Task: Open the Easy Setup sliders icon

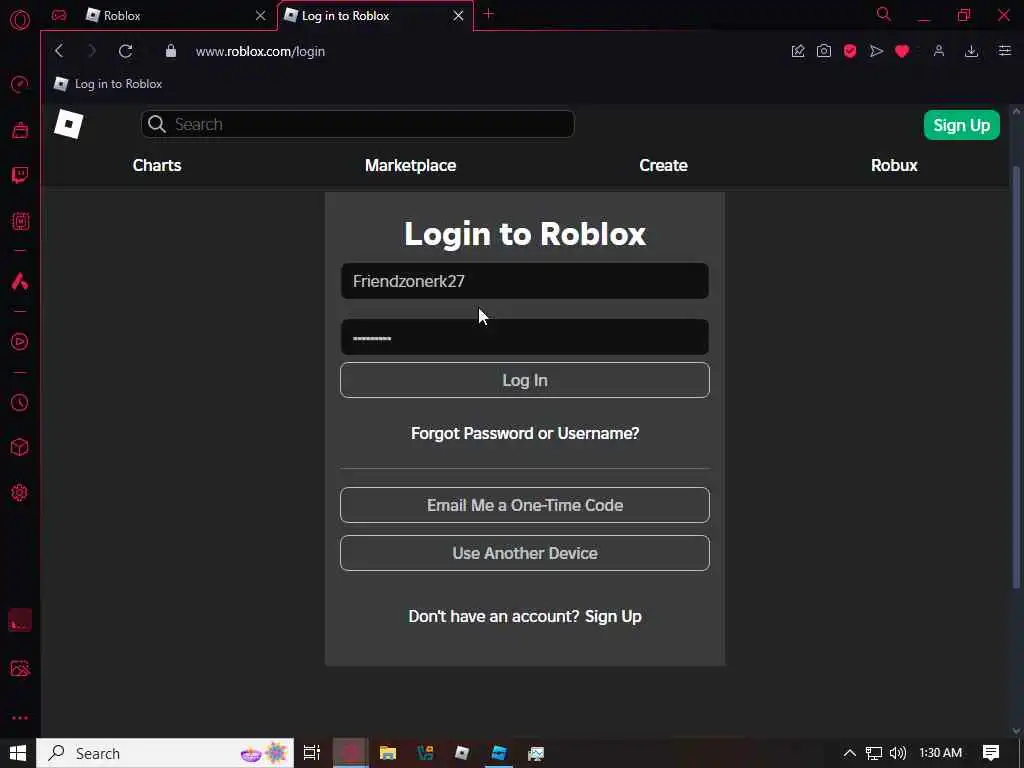Action: tap(1004, 51)
